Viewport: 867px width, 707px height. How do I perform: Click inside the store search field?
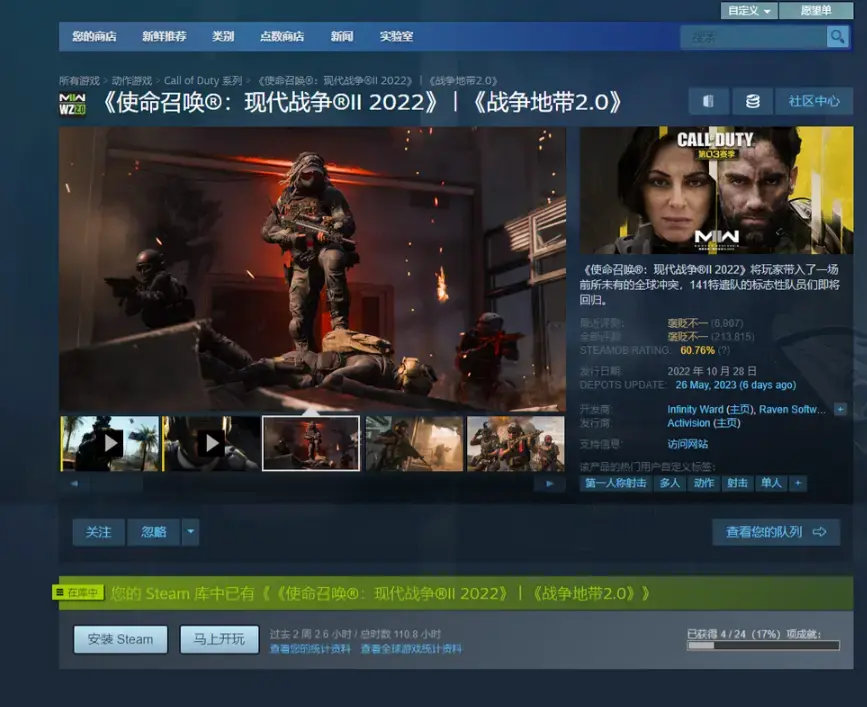[753, 37]
